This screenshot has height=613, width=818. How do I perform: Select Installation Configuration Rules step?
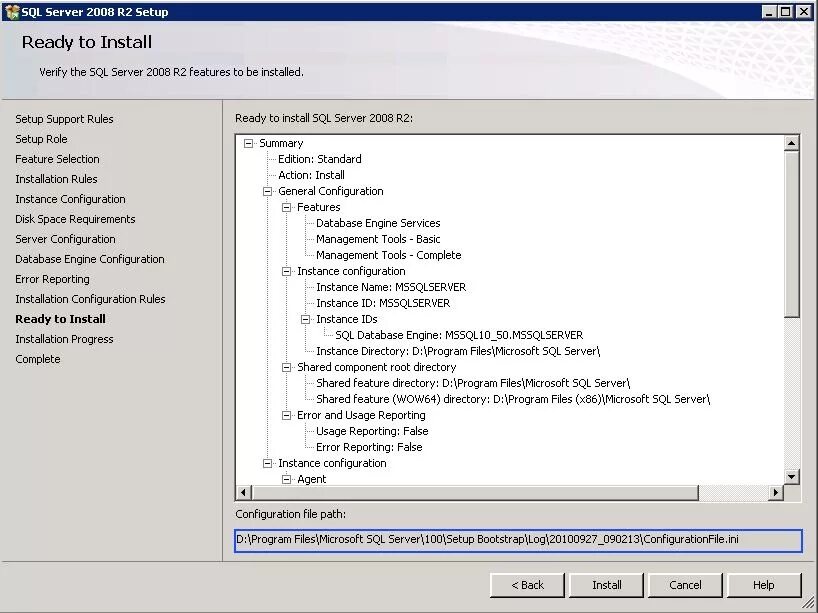tap(90, 299)
